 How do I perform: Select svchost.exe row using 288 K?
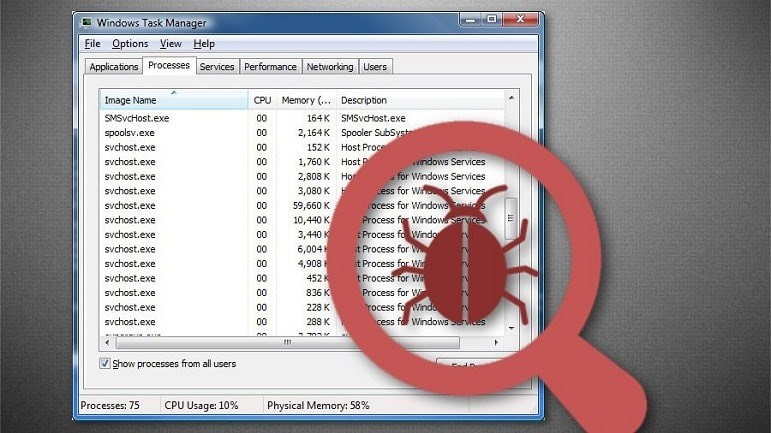tap(302, 322)
